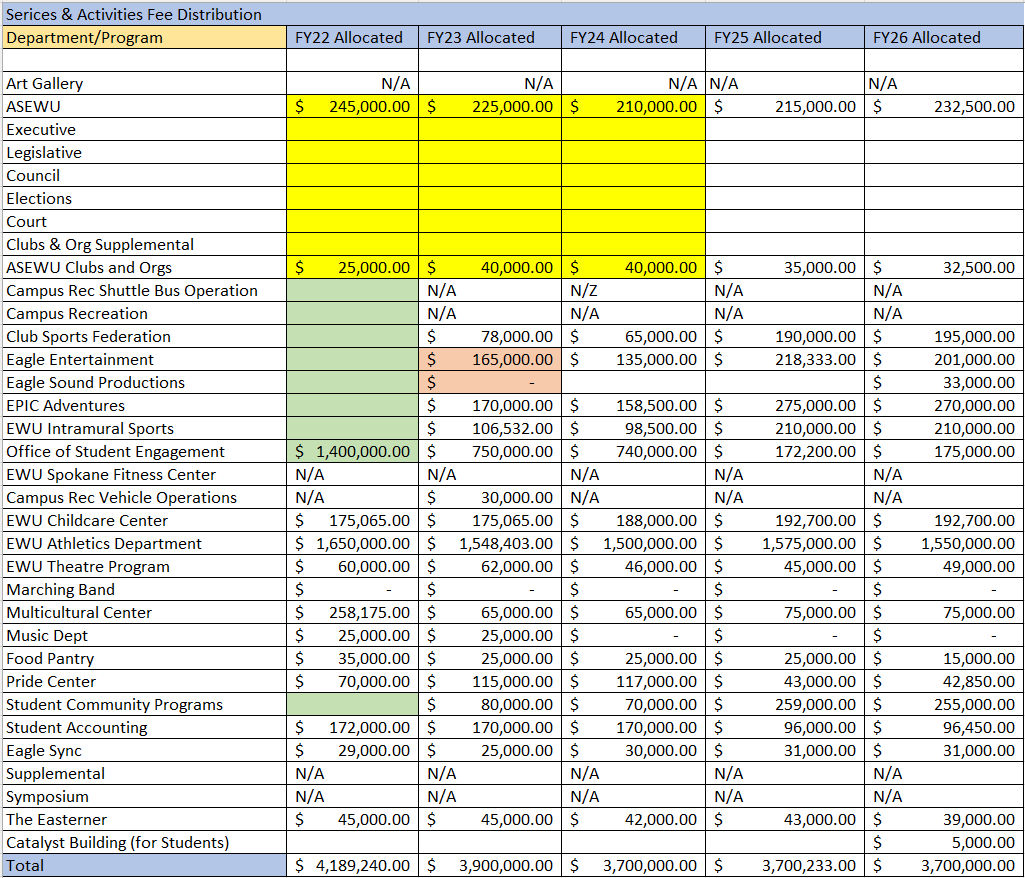Click the 'EWU Athletics Department' row label
The image size is (1025, 878).
(104, 544)
